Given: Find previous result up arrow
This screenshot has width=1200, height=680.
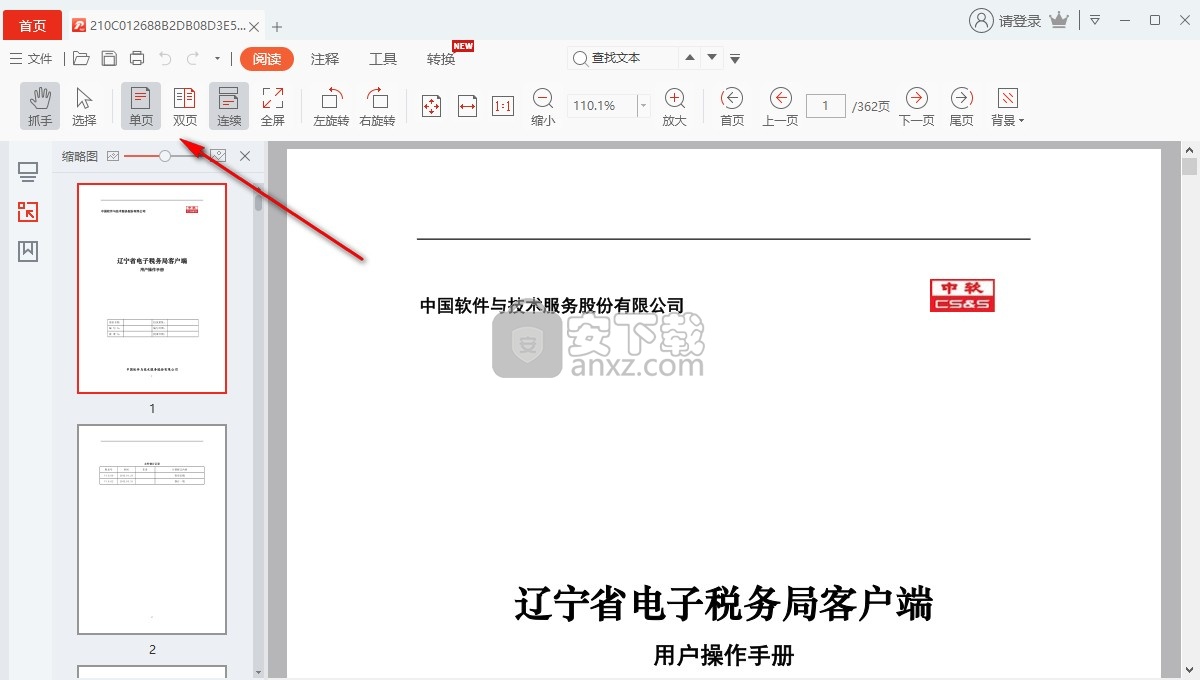Looking at the screenshot, I should tap(690, 58).
